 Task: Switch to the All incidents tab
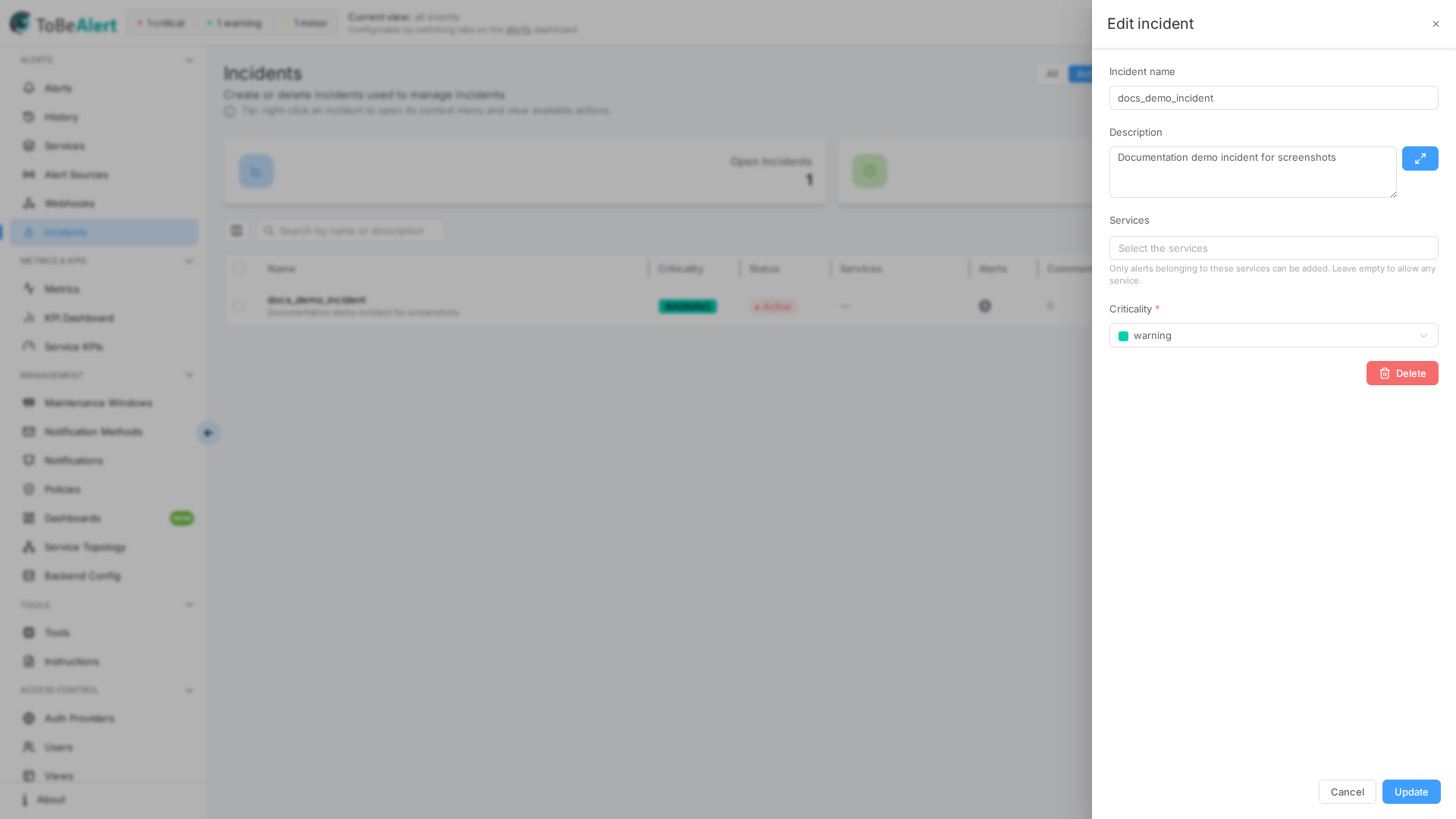[1052, 74]
